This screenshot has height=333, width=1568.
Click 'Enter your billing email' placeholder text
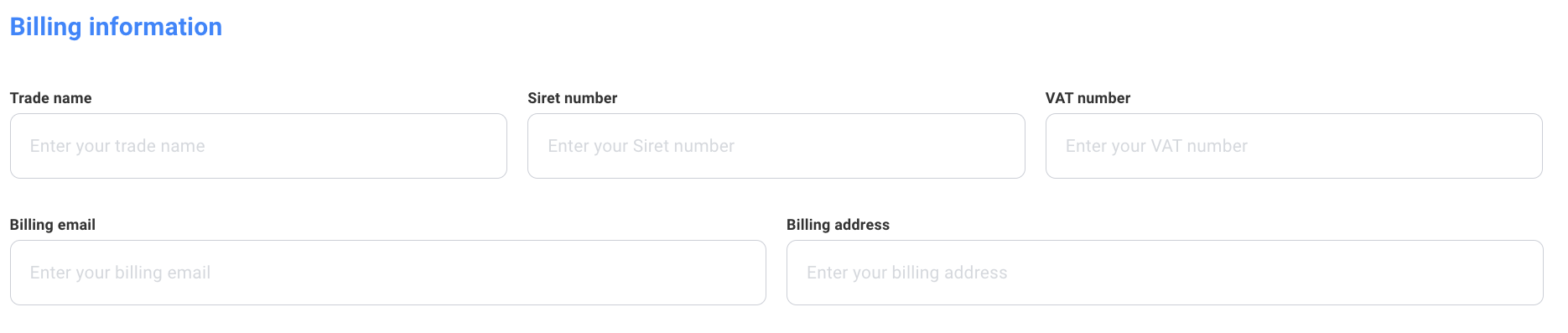[x=120, y=273]
